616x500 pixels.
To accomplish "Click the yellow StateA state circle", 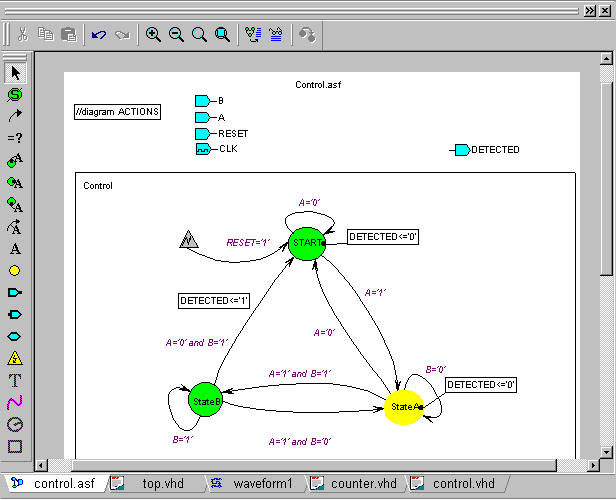I will point(404,407).
